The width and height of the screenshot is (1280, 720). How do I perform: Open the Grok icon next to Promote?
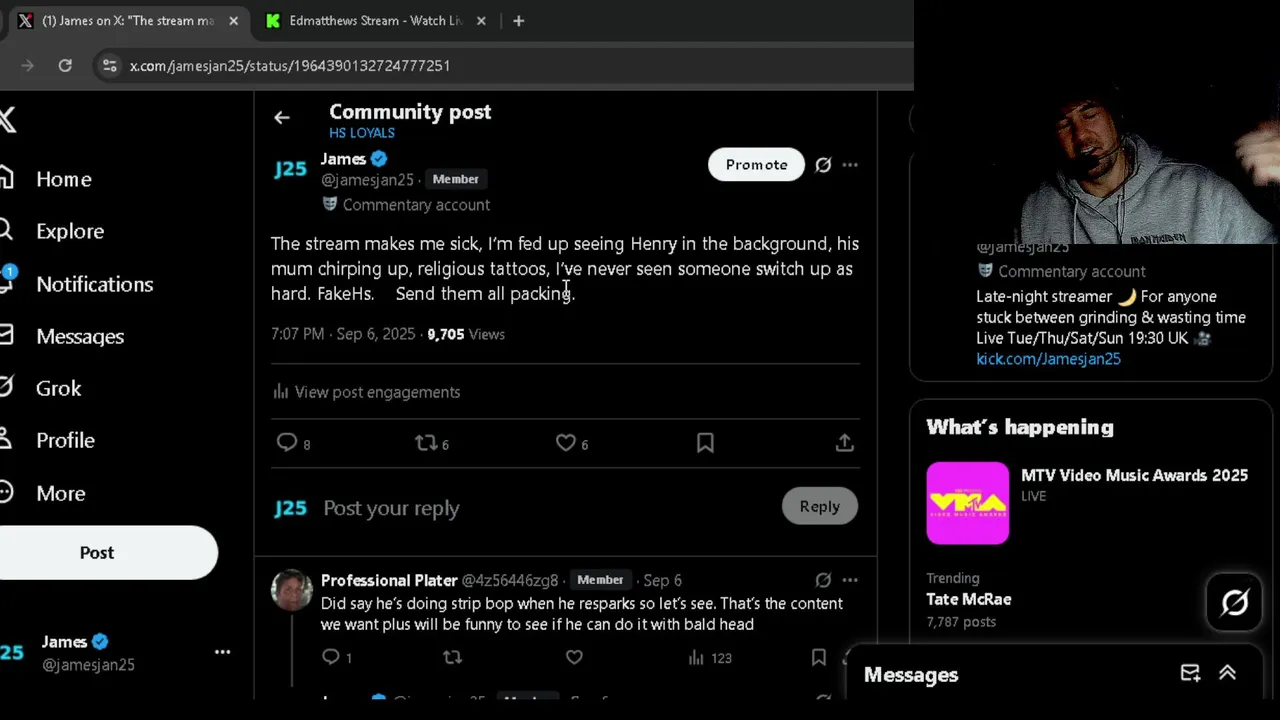[823, 165]
